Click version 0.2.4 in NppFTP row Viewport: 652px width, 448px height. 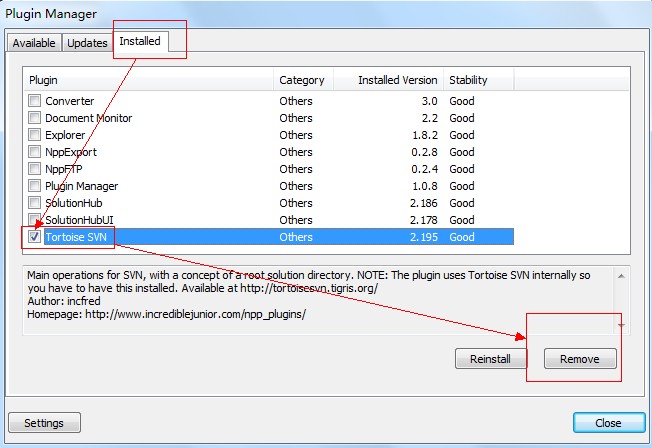[x=425, y=169]
